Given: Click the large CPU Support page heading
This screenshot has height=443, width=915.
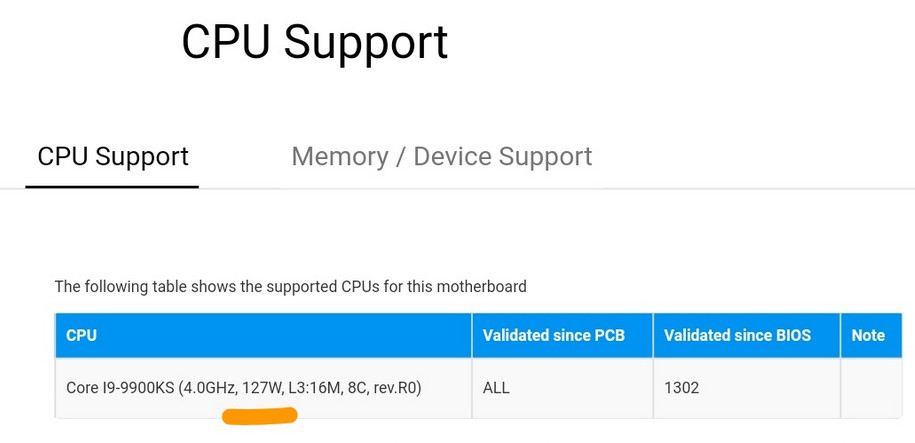Looking at the screenshot, I should pos(314,43).
